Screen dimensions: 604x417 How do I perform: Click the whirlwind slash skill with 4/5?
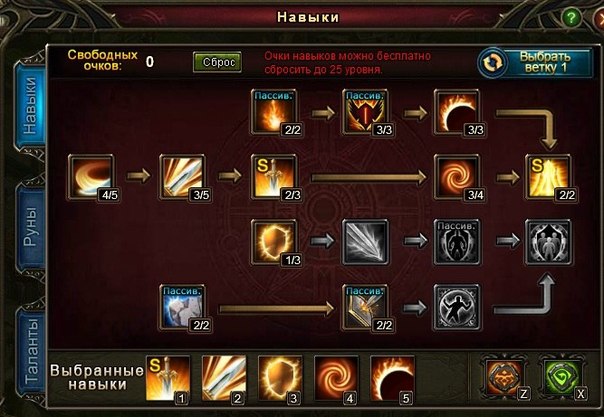coord(91,177)
